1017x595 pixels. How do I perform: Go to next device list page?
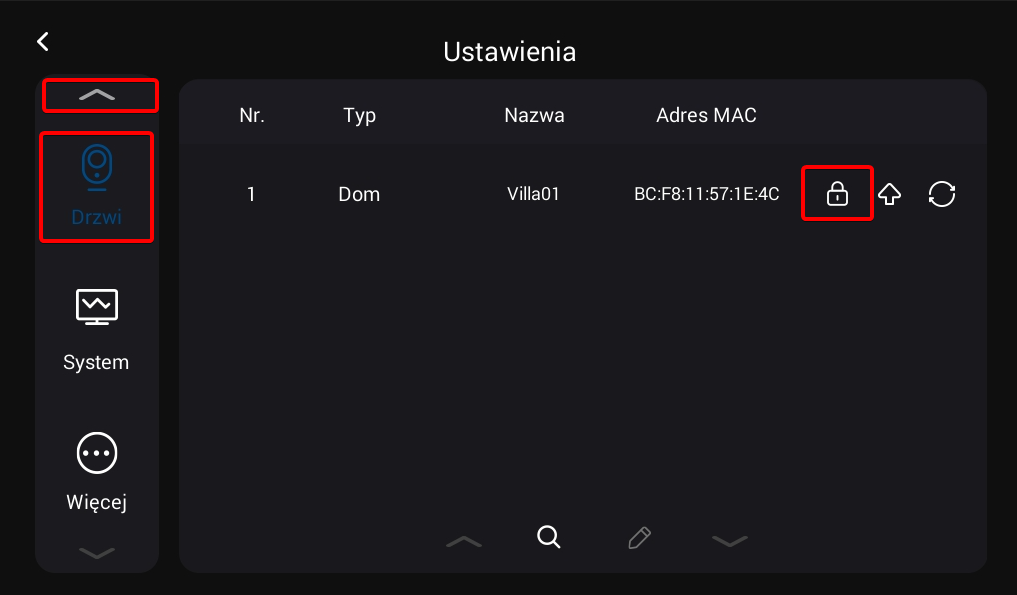pos(729,540)
